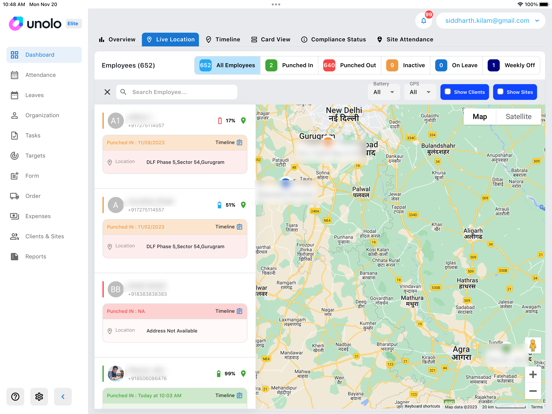Screen dimensions: 552x414
Task: Switch map to Satellite view
Action: tap(518, 117)
